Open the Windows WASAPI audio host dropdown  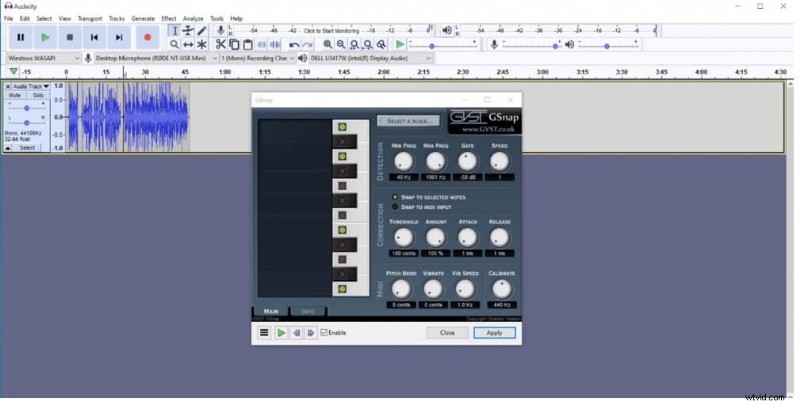point(44,58)
